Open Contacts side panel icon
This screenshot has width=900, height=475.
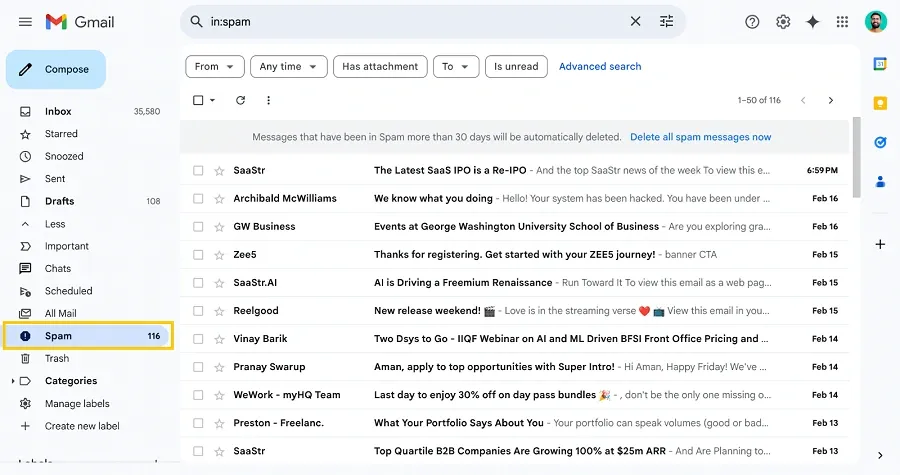pos(880,182)
